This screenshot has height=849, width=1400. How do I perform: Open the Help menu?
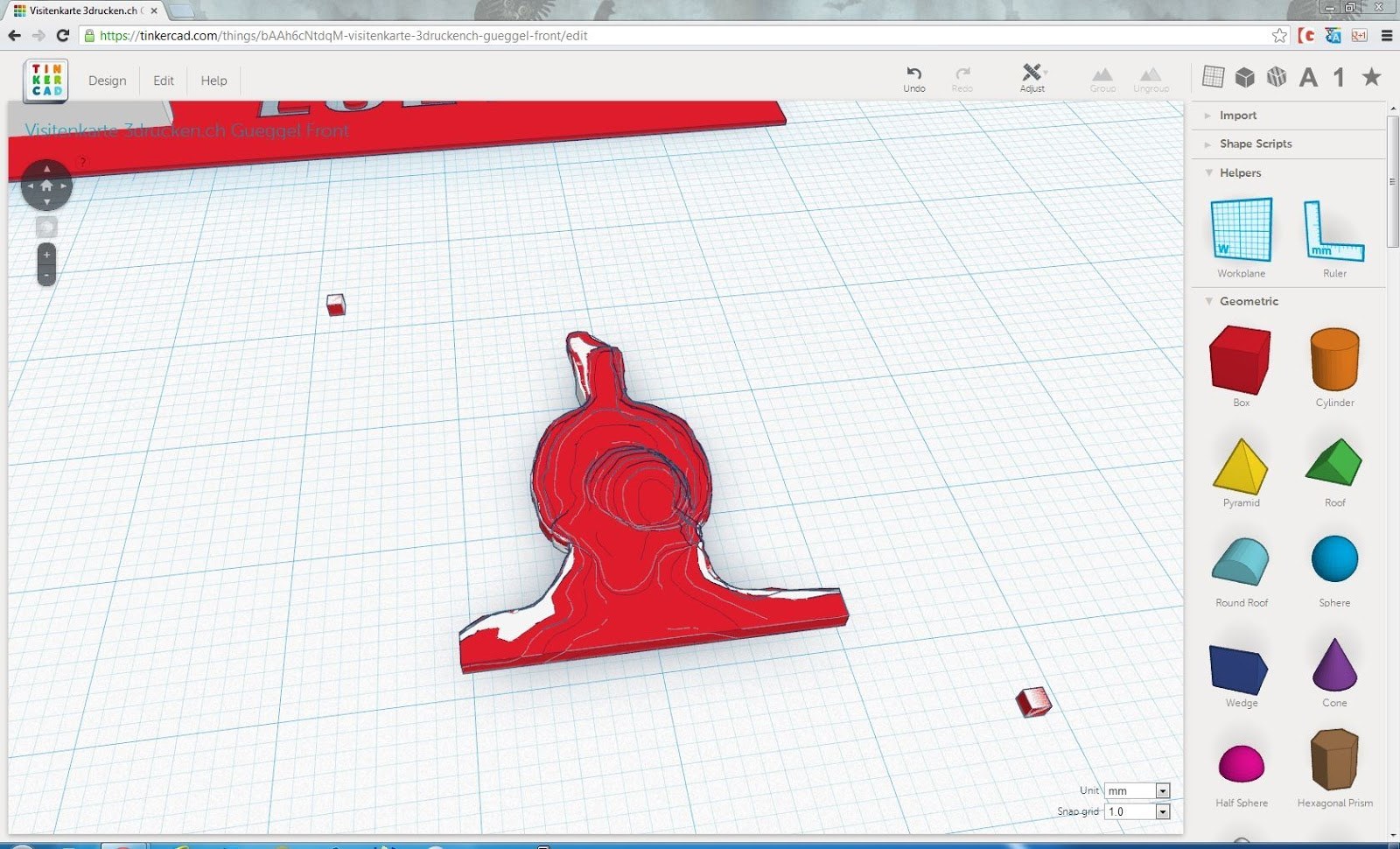coord(213,81)
